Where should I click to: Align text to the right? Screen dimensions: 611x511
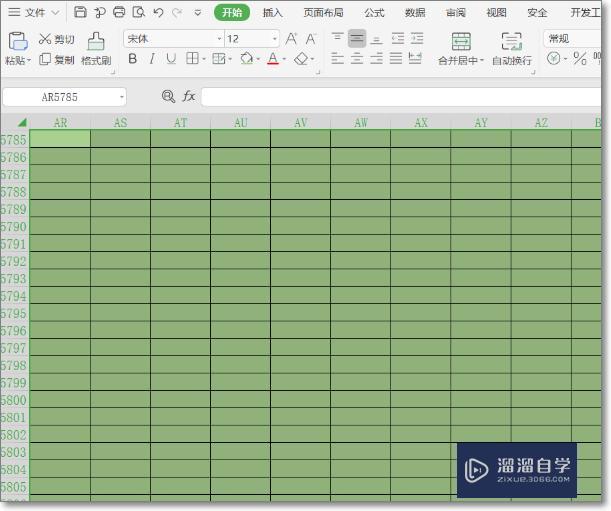click(x=376, y=58)
